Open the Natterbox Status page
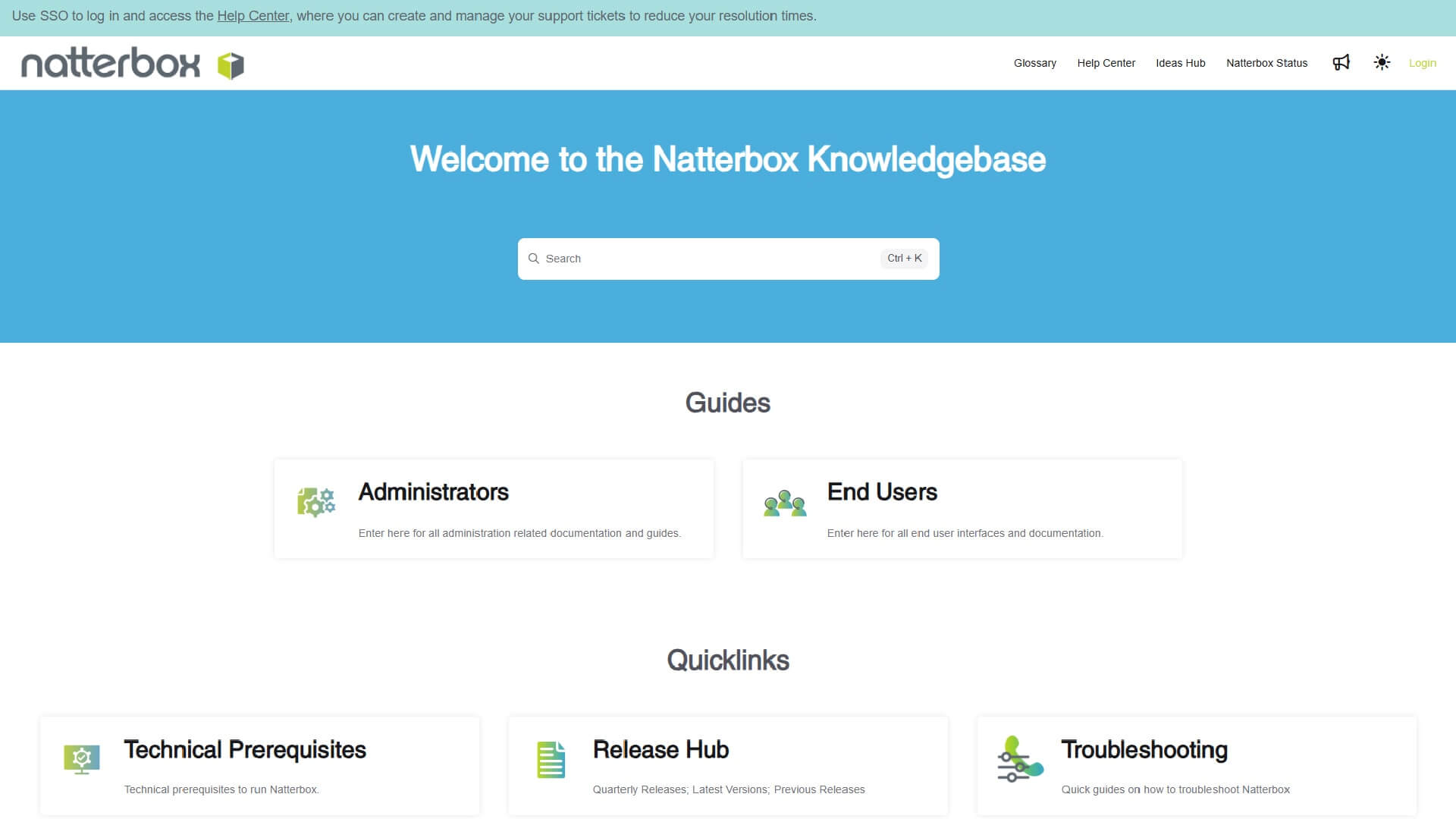Viewport: 1456px width, 819px height. [x=1266, y=63]
